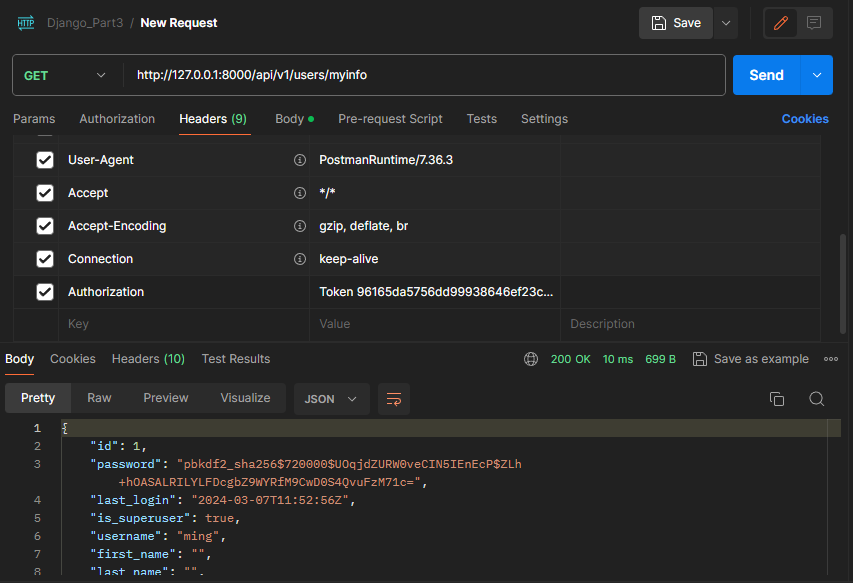
Task: Uncheck the Accept header checkbox
Action: click(45, 193)
